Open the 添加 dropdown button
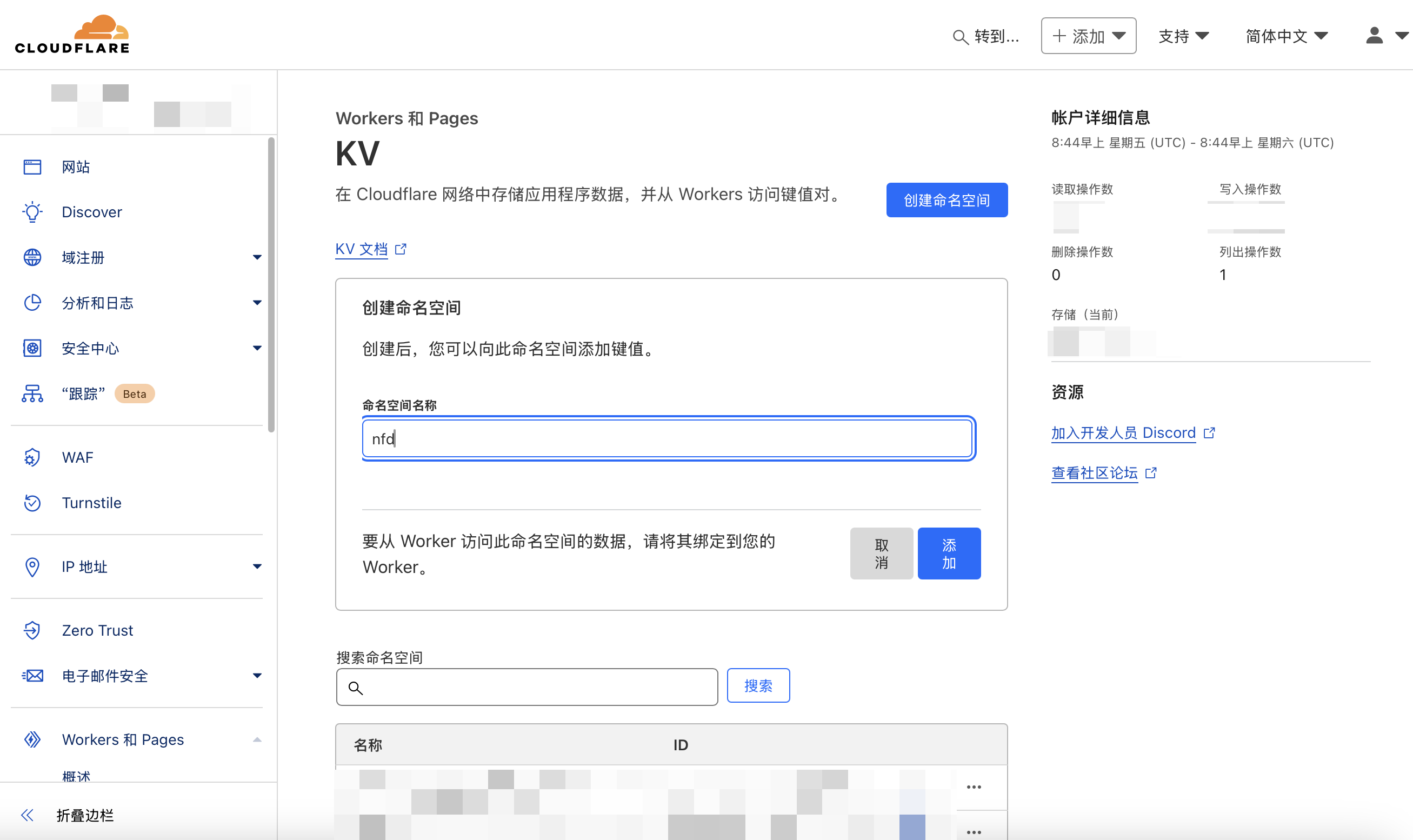1413x840 pixels. [1088, 36]
